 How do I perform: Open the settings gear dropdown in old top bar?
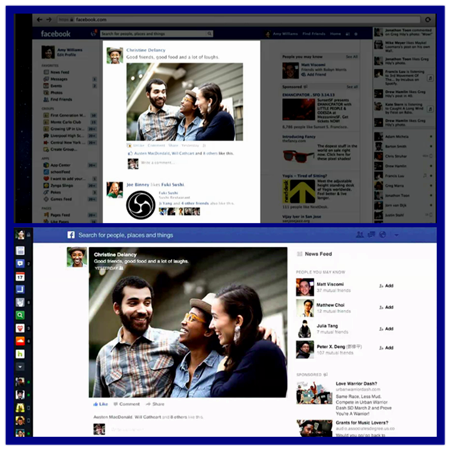click(x=356, y=34)
